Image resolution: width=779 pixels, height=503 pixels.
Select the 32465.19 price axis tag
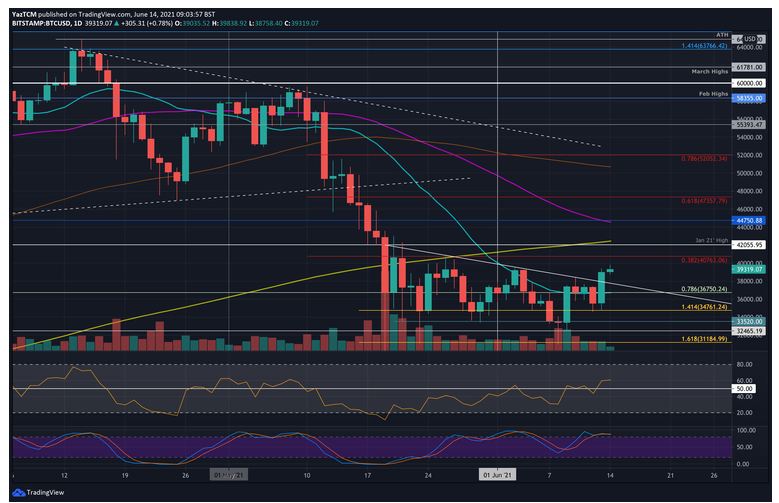pyautogui.click(x=749, y=331)
